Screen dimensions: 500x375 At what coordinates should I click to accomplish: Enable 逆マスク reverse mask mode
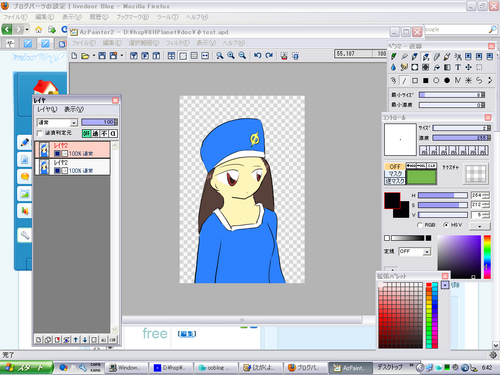pyautogui.click(x=395, y=181)
